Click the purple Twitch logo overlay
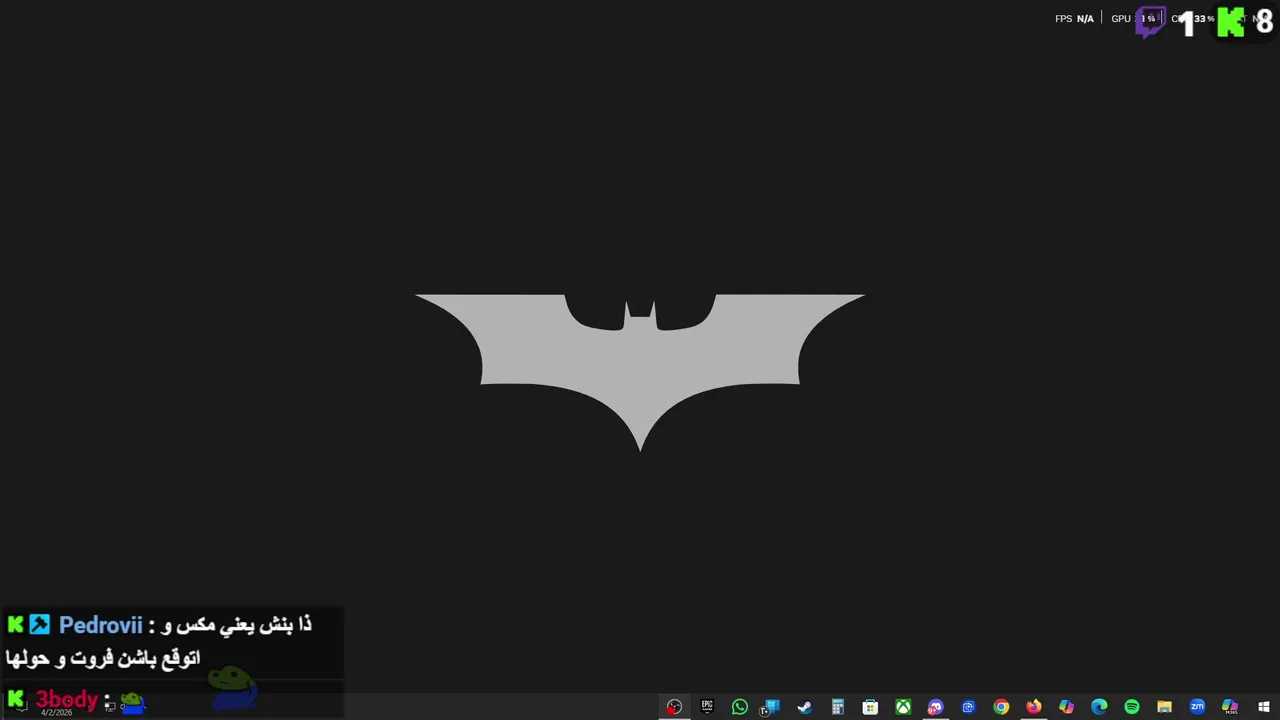This screenshot has height=720, width=1280. tap(1150, 22)
